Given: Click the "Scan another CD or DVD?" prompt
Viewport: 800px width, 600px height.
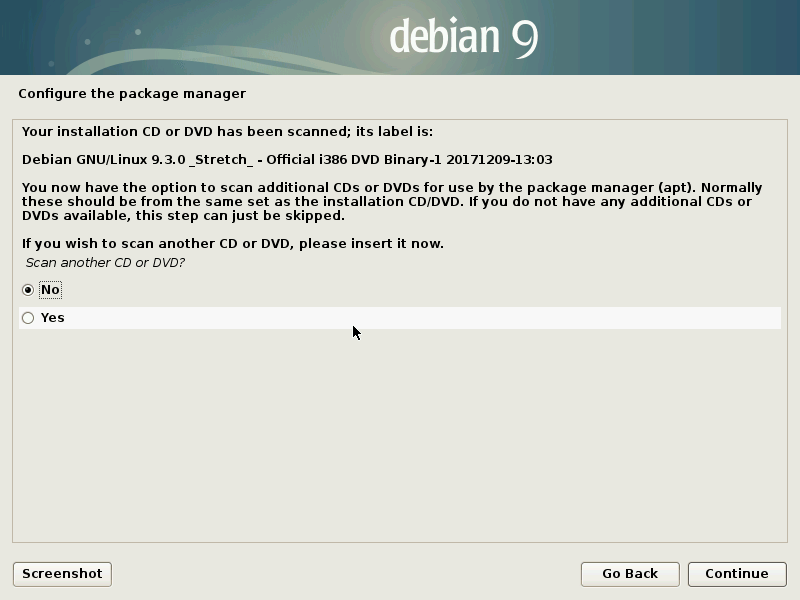Looking at the screenshot, I should point(105,263).
